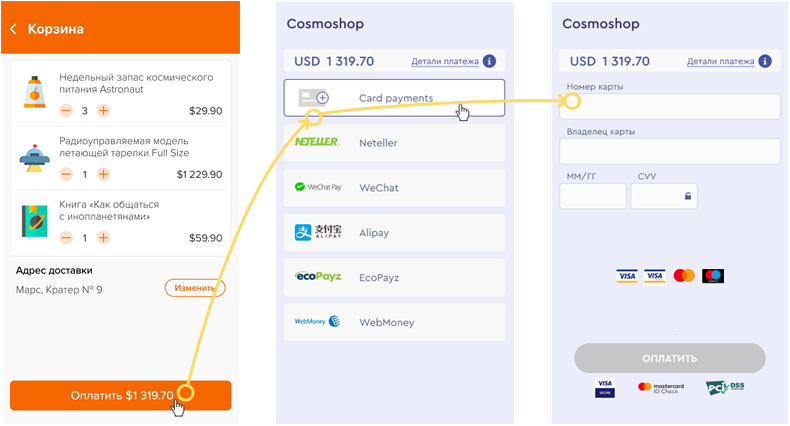Screen dimensions: 790x426
Task: Open Детали платежа link in the card form
Action: point(719,61)
